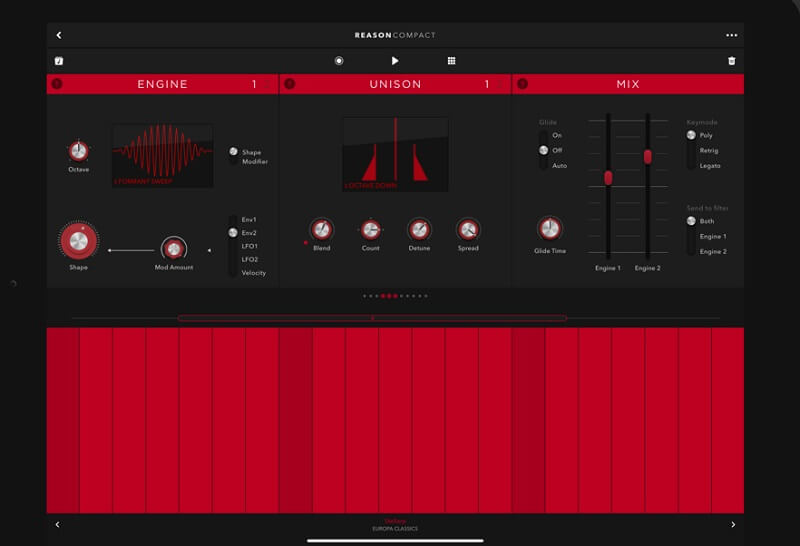Go to next sound preset arrow

click(x=732, y=524)
